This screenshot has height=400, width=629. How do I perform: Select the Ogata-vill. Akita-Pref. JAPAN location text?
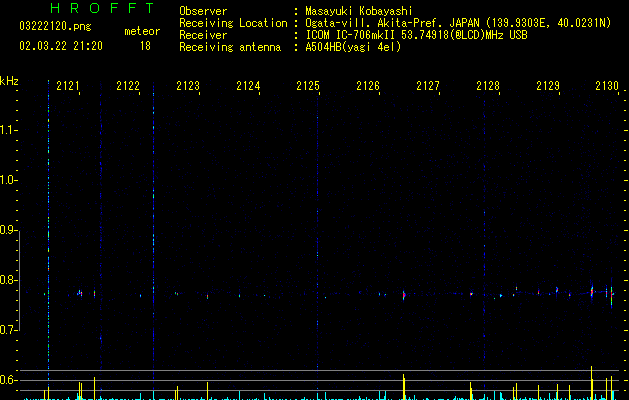(458, 23)
